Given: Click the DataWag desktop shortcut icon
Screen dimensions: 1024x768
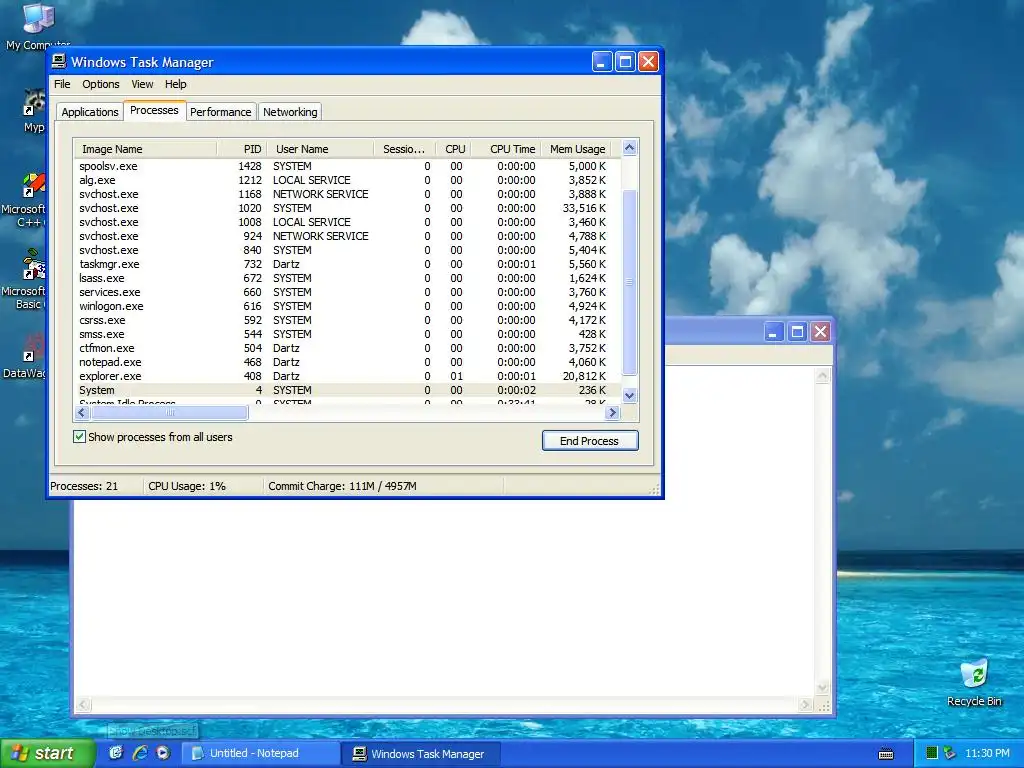Looking at the screenshot, I should pos(26,356).
